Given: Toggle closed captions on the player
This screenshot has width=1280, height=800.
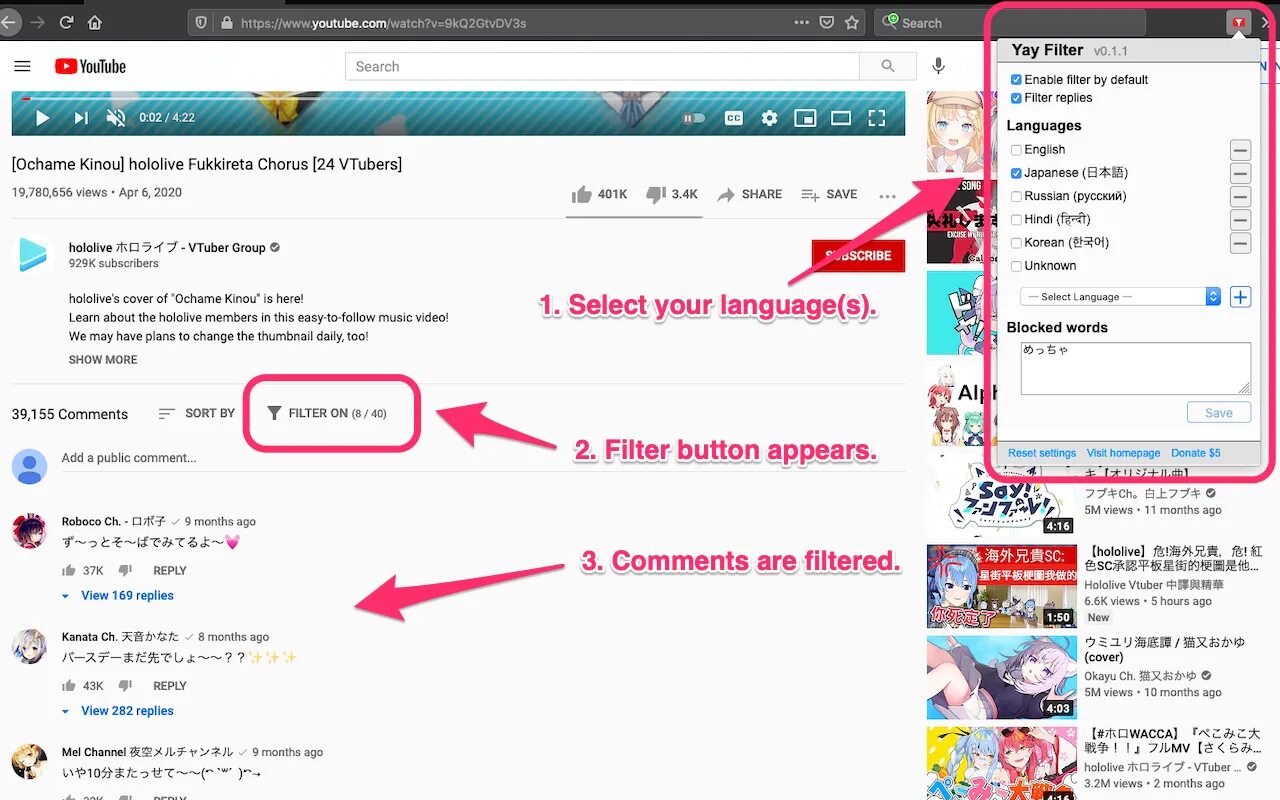Looking at the screenshot, I should click(x=733, y=118).
